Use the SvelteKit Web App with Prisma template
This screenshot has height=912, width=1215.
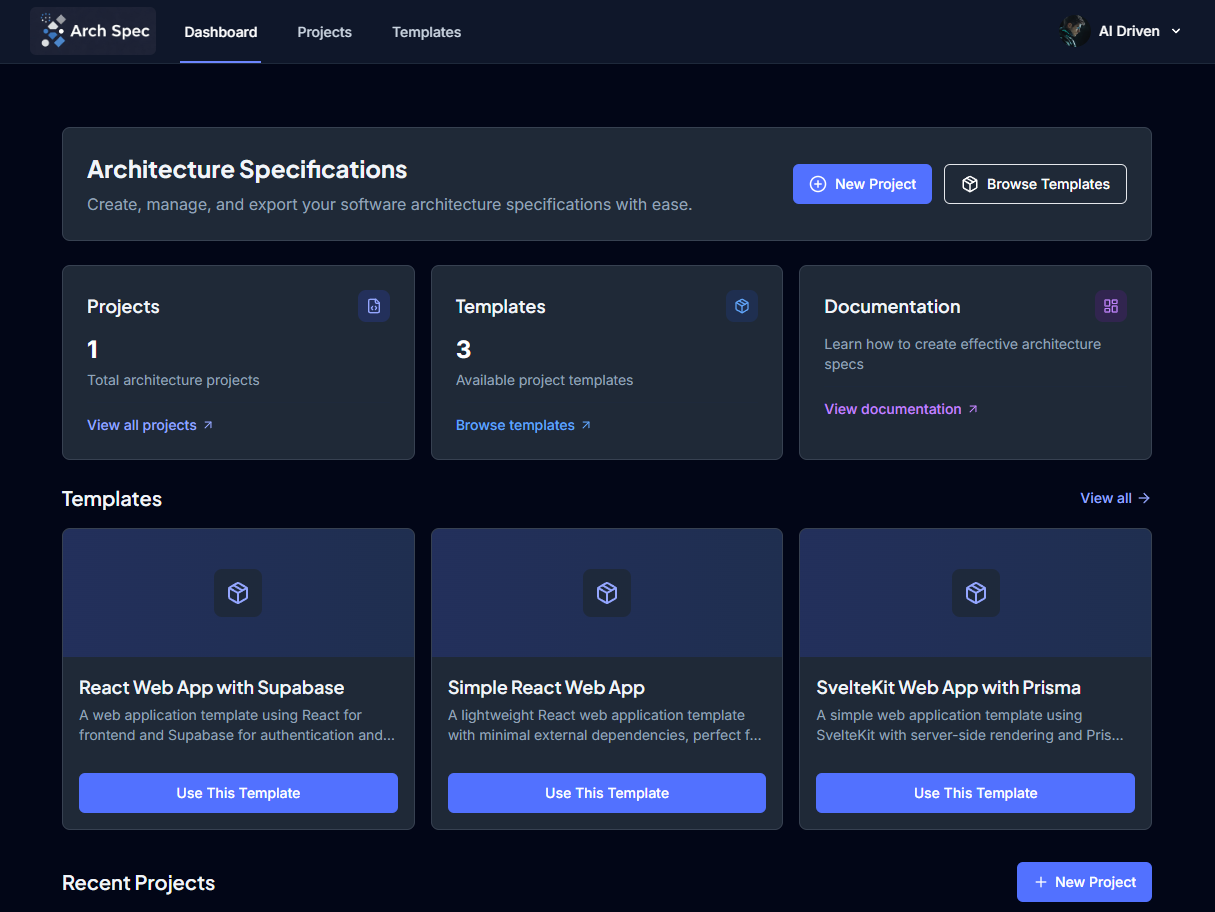(975, 793)
